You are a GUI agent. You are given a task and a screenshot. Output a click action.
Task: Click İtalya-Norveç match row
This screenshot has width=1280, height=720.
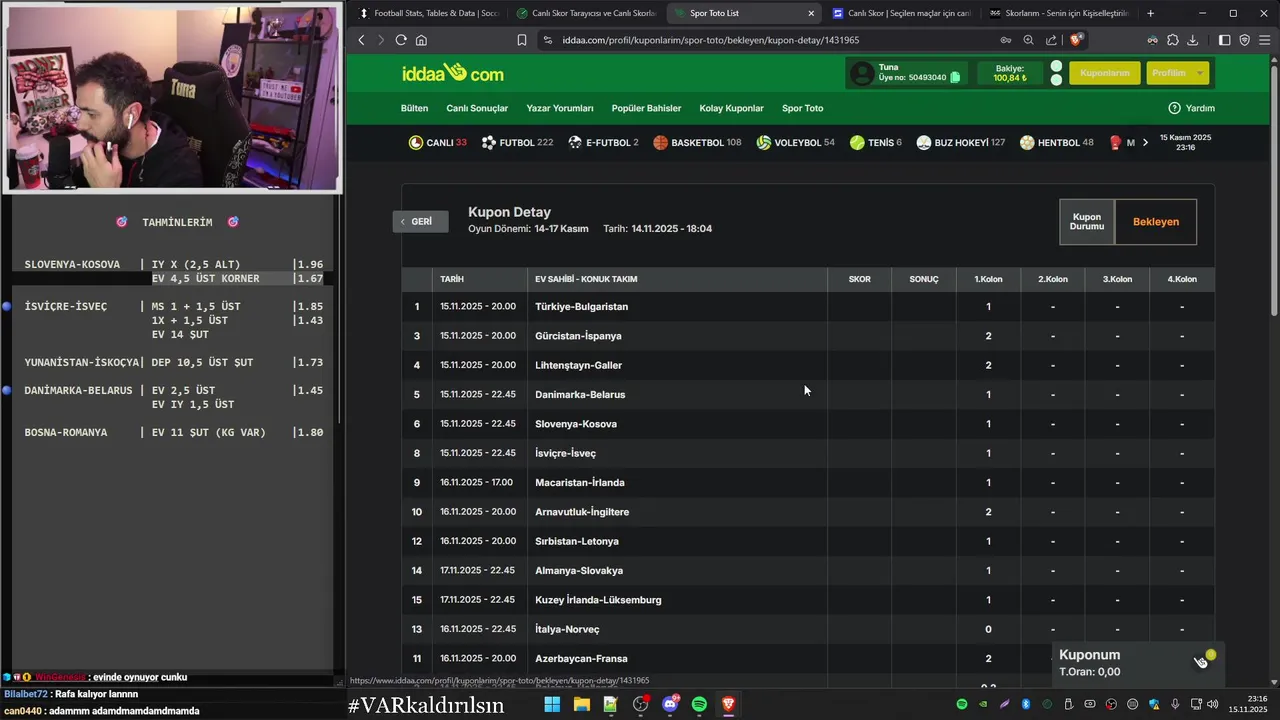click(x=808, y=629)
